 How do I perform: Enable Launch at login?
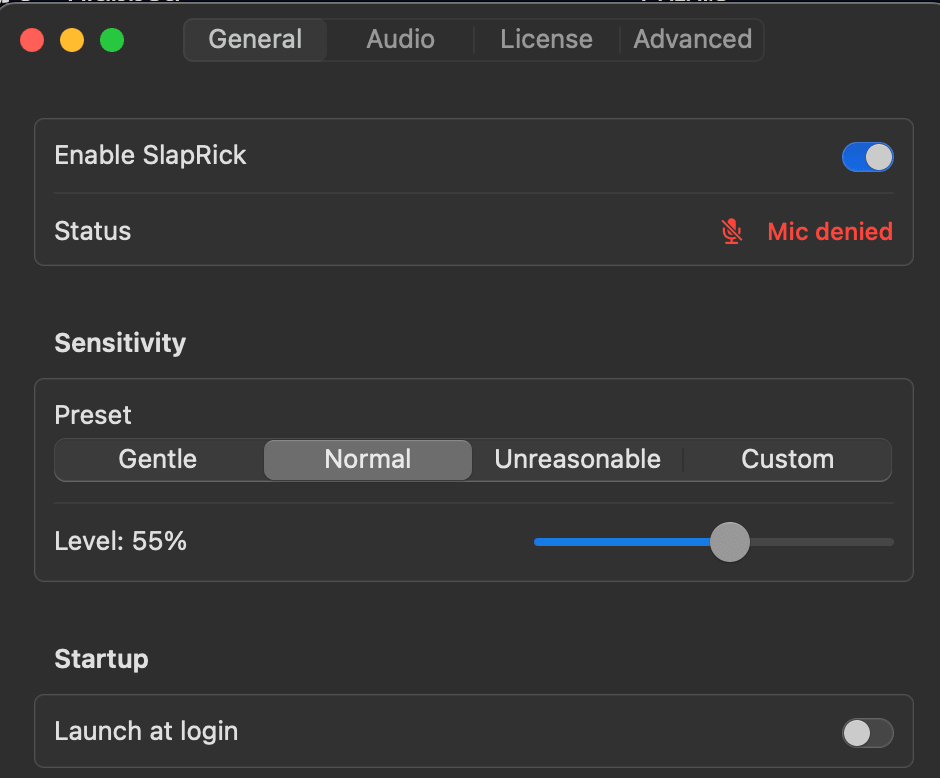click(866, 732)
